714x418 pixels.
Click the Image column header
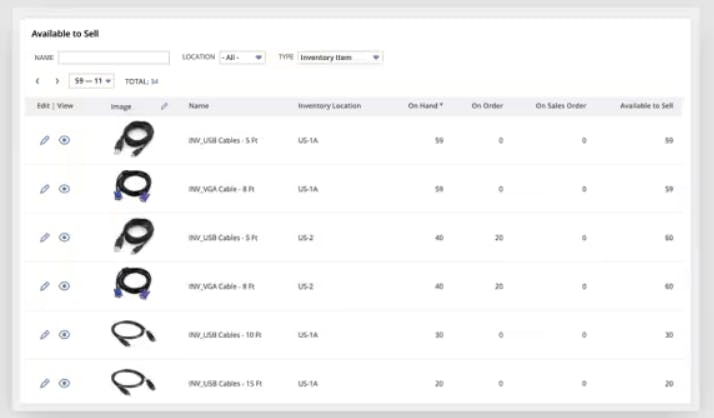pos(121,107)
